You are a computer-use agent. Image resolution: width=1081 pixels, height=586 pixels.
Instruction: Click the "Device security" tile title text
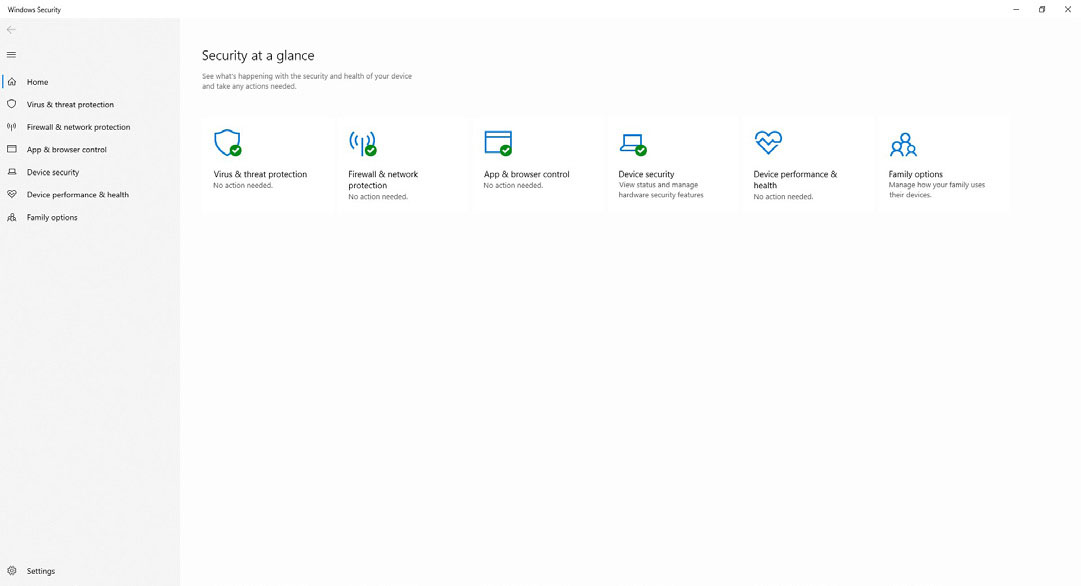point(646,174)
